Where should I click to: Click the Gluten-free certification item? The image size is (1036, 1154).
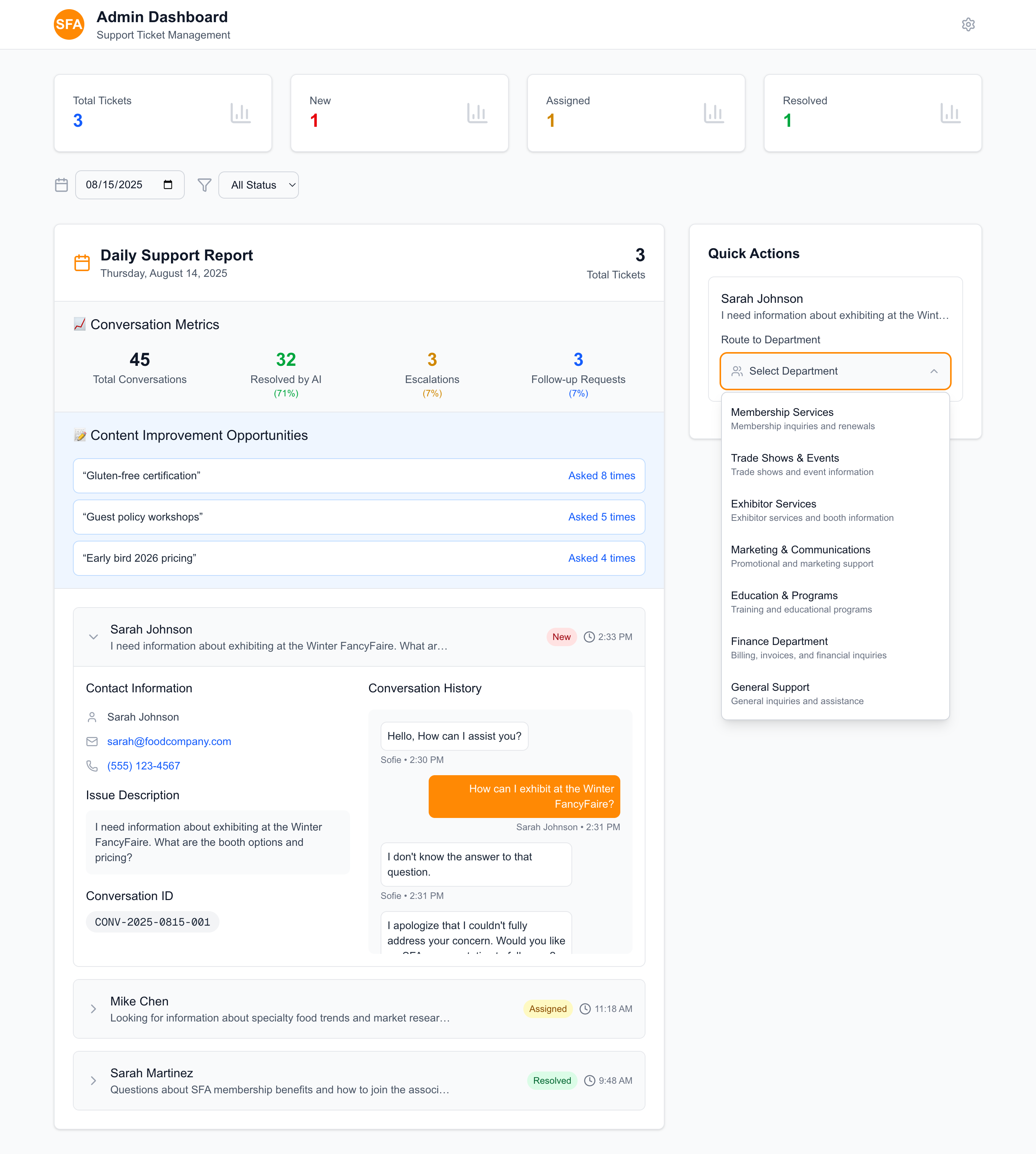pyautogui.click(x=358, y=475)
